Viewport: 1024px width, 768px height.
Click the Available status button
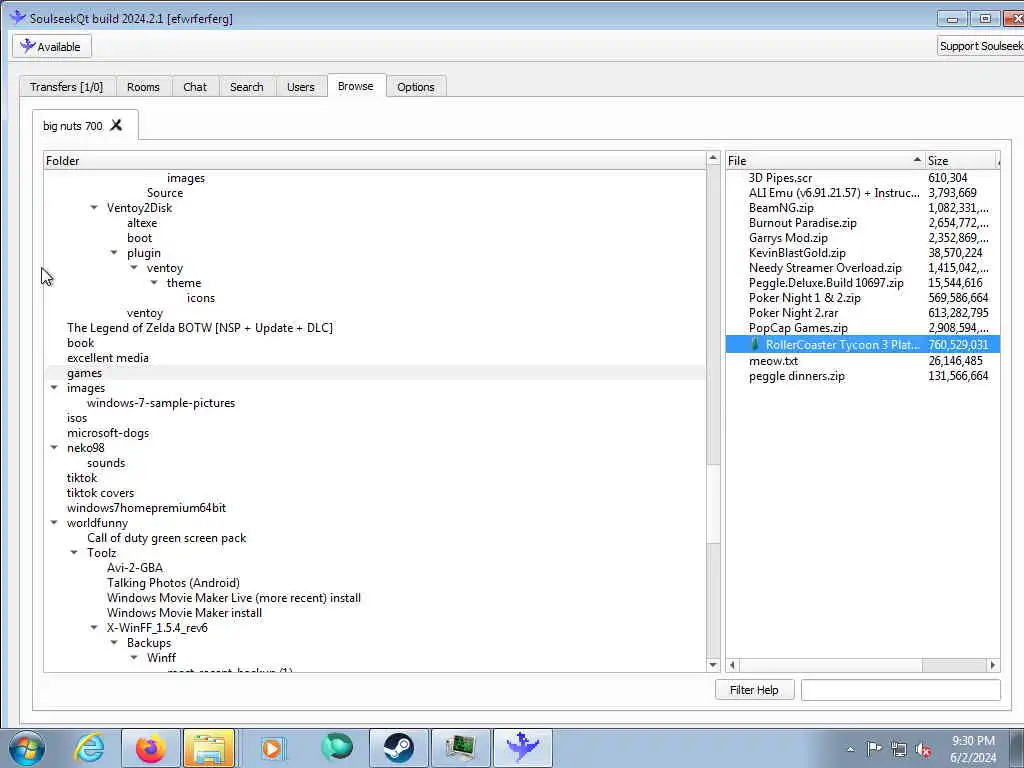tap(52, 46)
